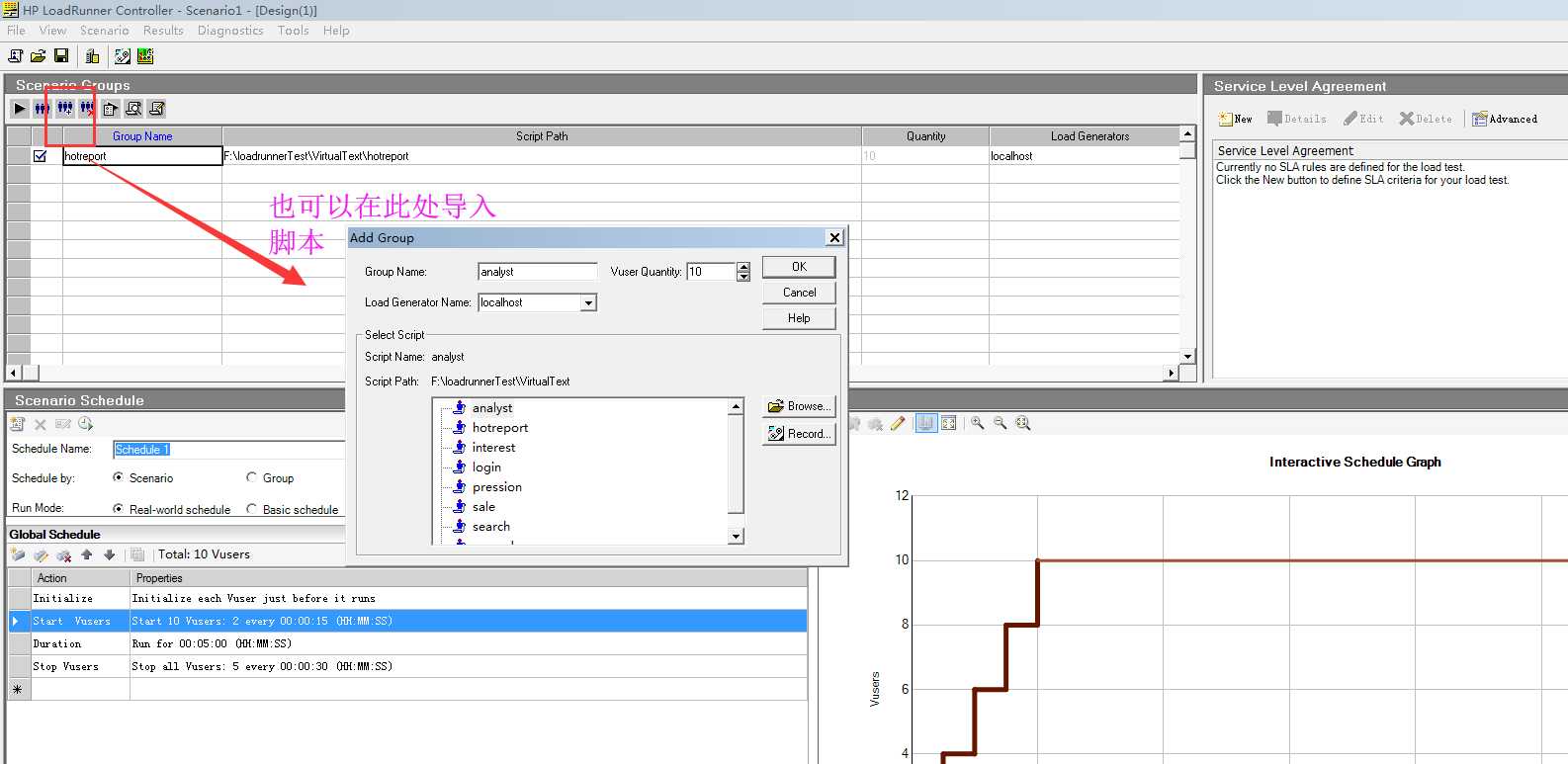Click Cancel in the Add Group dialog
The height and width of the screenshot is (764, 1568).
pyautogui.click(x=799, y=293)
